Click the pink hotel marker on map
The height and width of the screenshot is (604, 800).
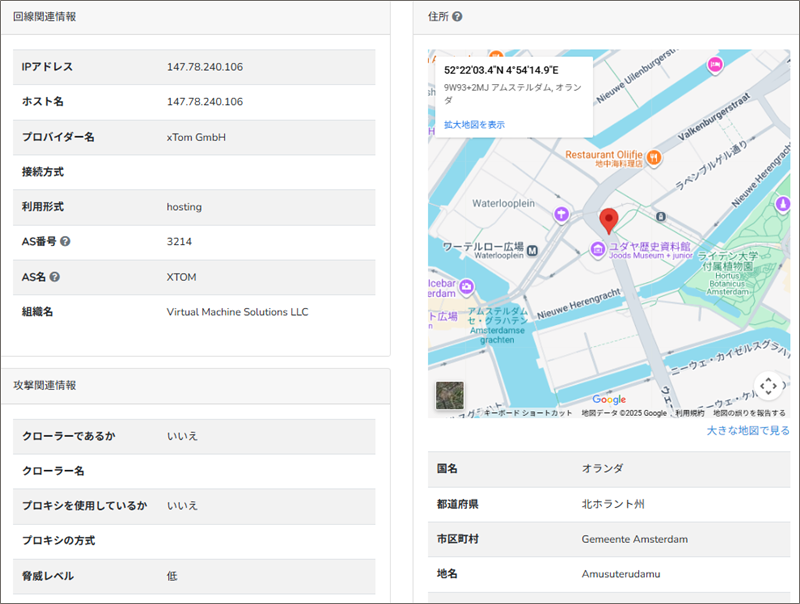coord(715,65)
